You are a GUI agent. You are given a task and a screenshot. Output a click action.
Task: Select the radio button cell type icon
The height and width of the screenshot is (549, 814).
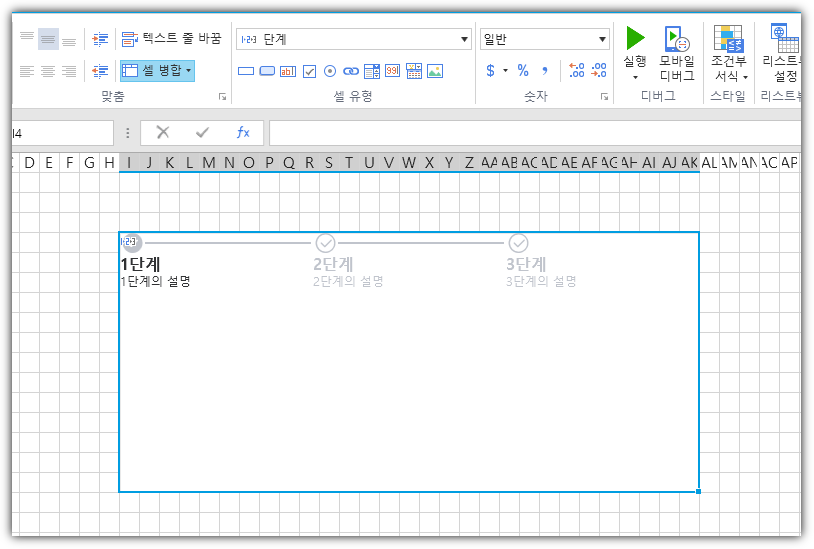(x=329, y=71)
